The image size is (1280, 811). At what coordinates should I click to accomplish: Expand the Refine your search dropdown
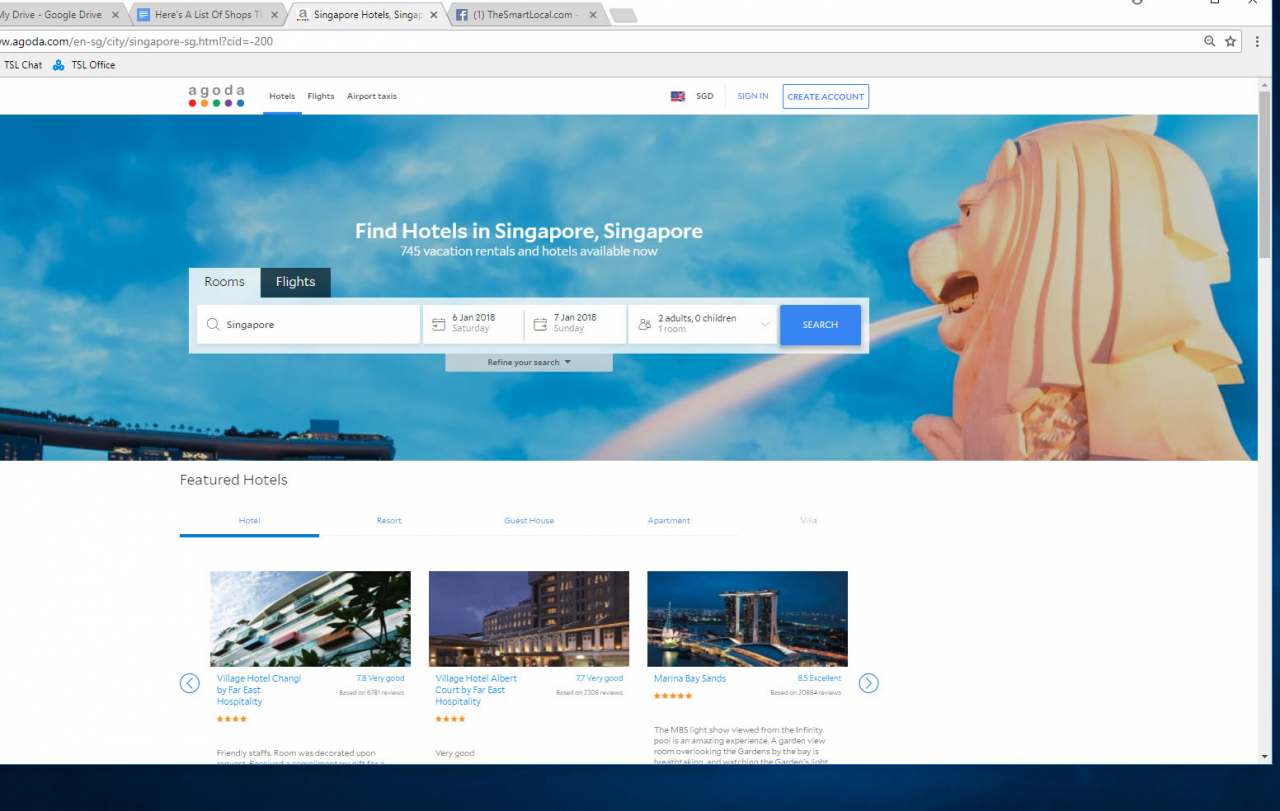529,362
